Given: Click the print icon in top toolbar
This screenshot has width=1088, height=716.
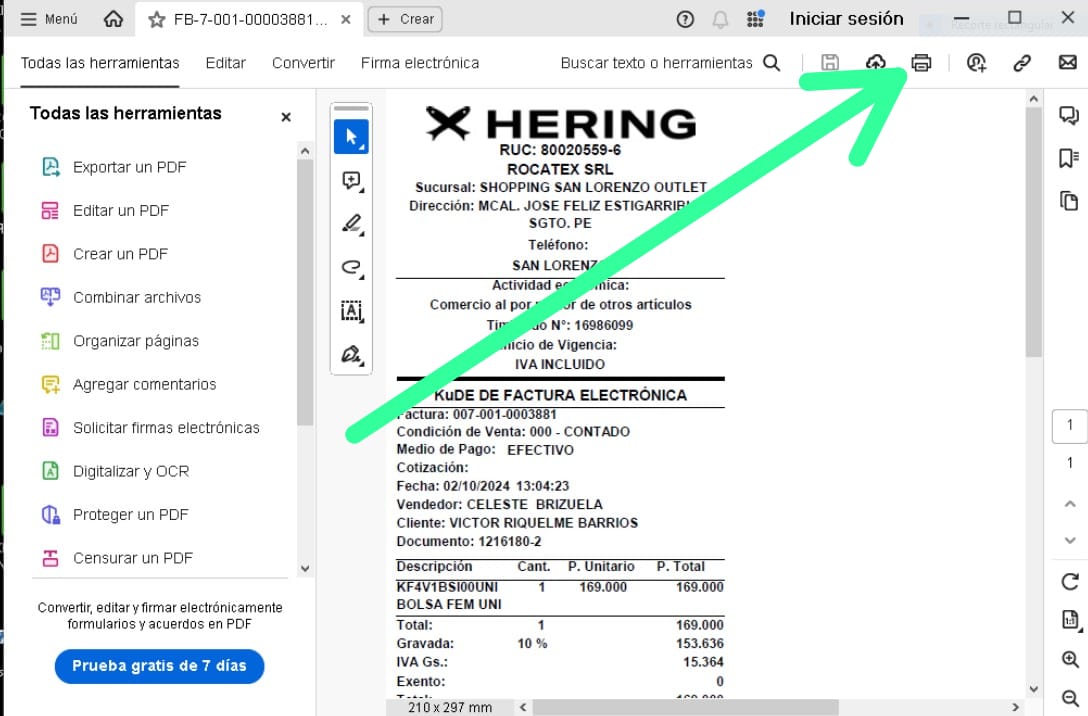Looking at the screenshot, I should pos(921,63).
